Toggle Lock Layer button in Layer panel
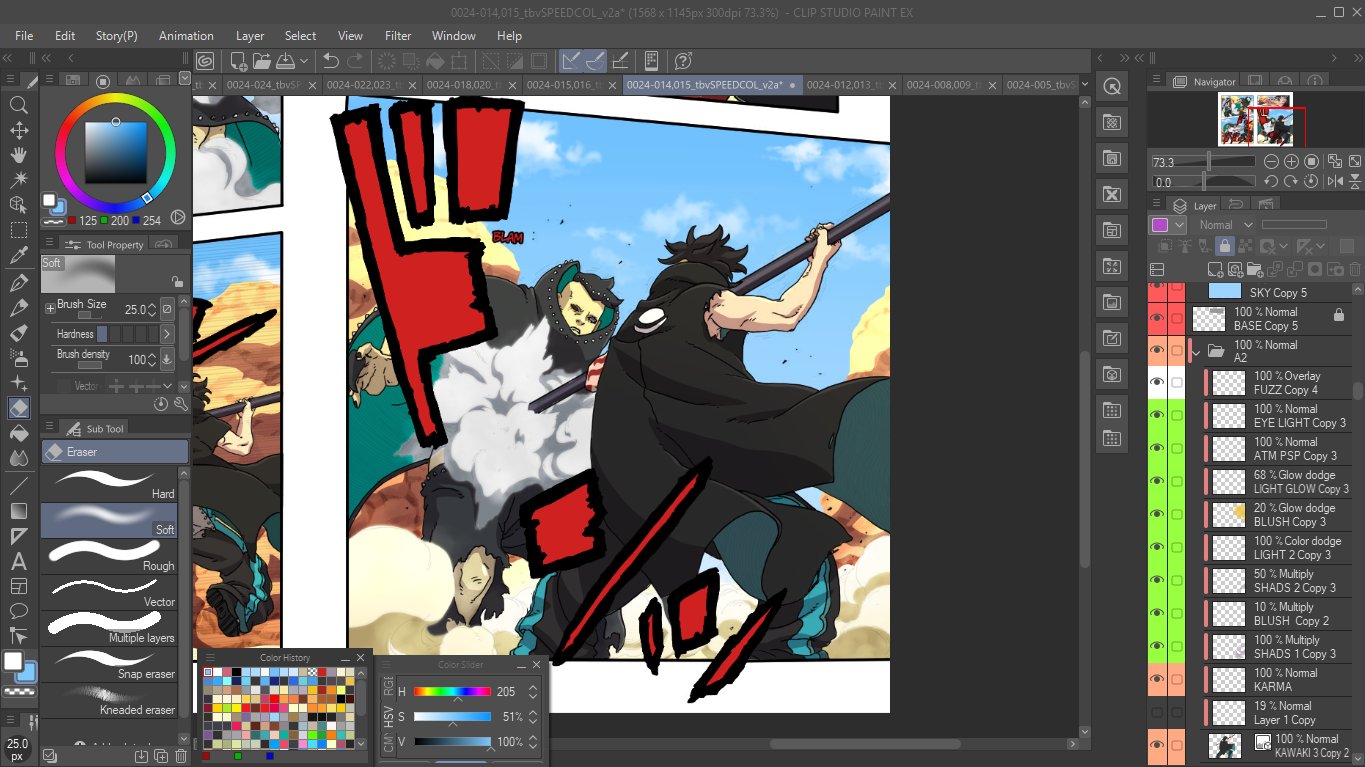Screen dimensions: 1365x767 tap(1224, 246)
